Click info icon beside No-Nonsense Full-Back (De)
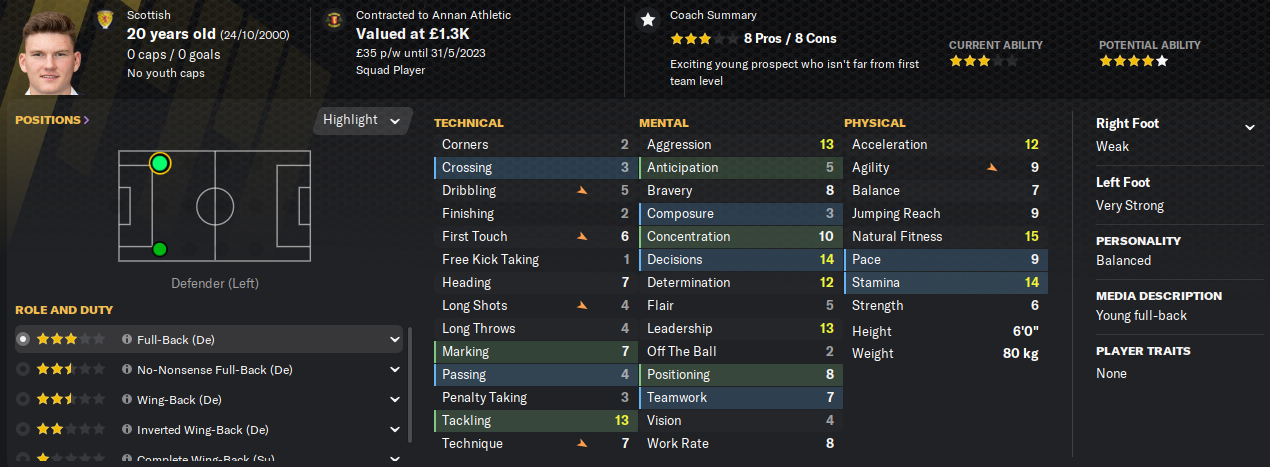The height and width of the screenshot is (467, 1270). [x=127, y=369]
